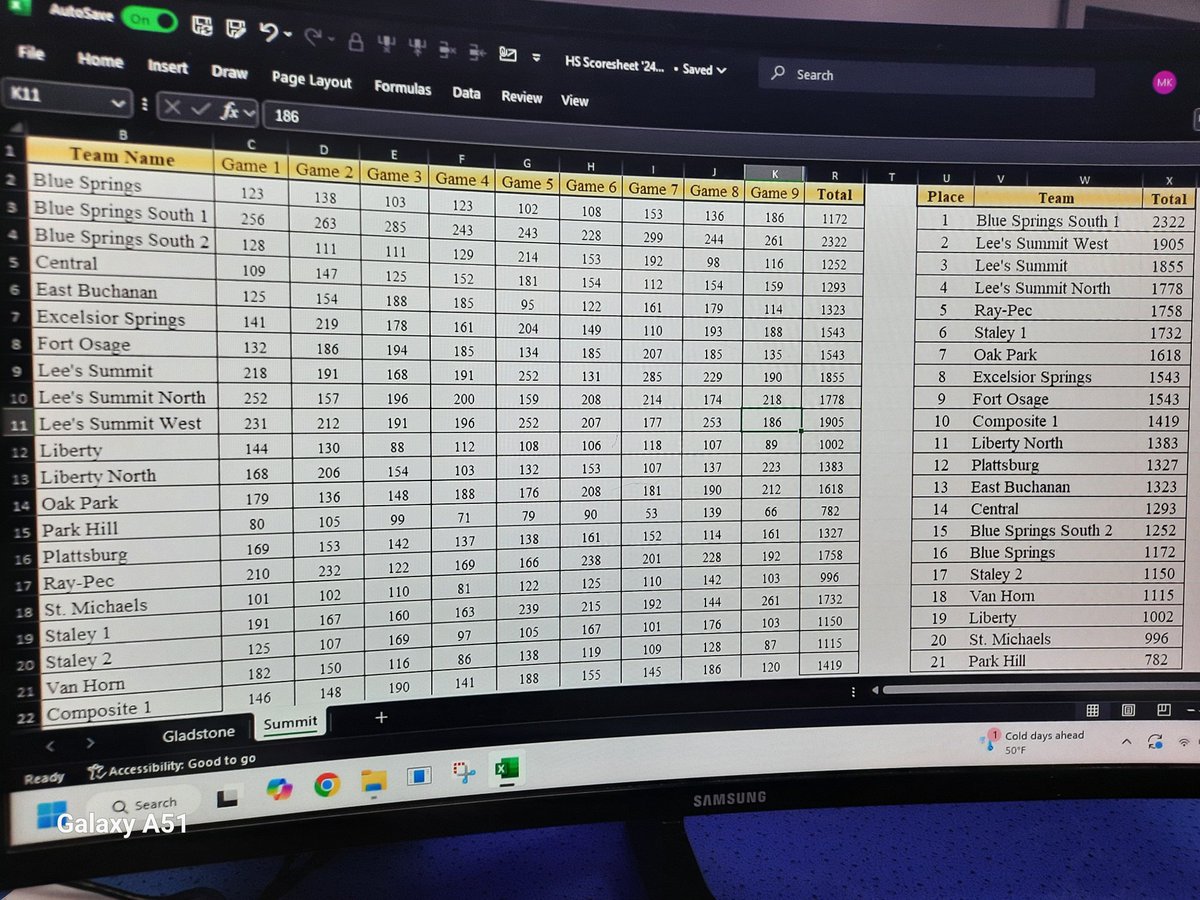
Task: Open Google Chrome from the taskbar
Action: pos(326,786)
